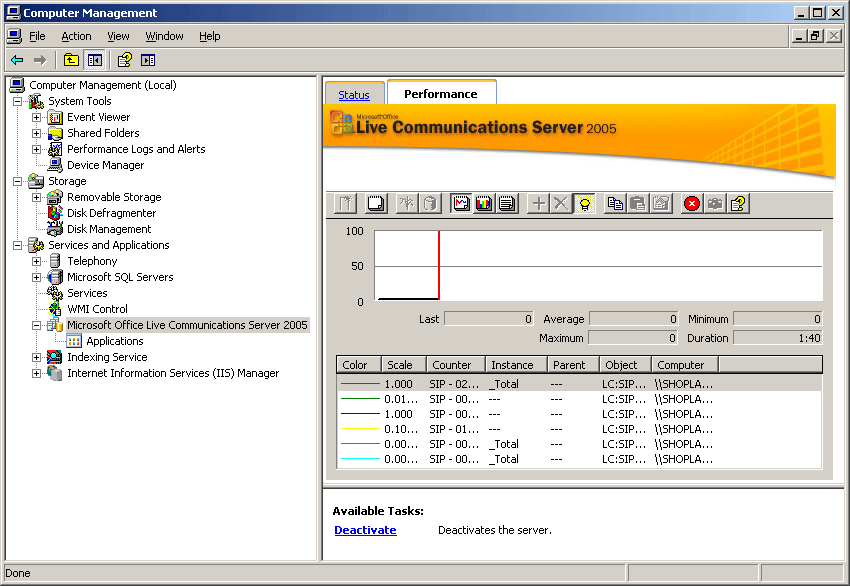The width and height of the screenshot is (850, 586).
Task: Click the performance monitor Help icon
Action: [x=738, y=204]
